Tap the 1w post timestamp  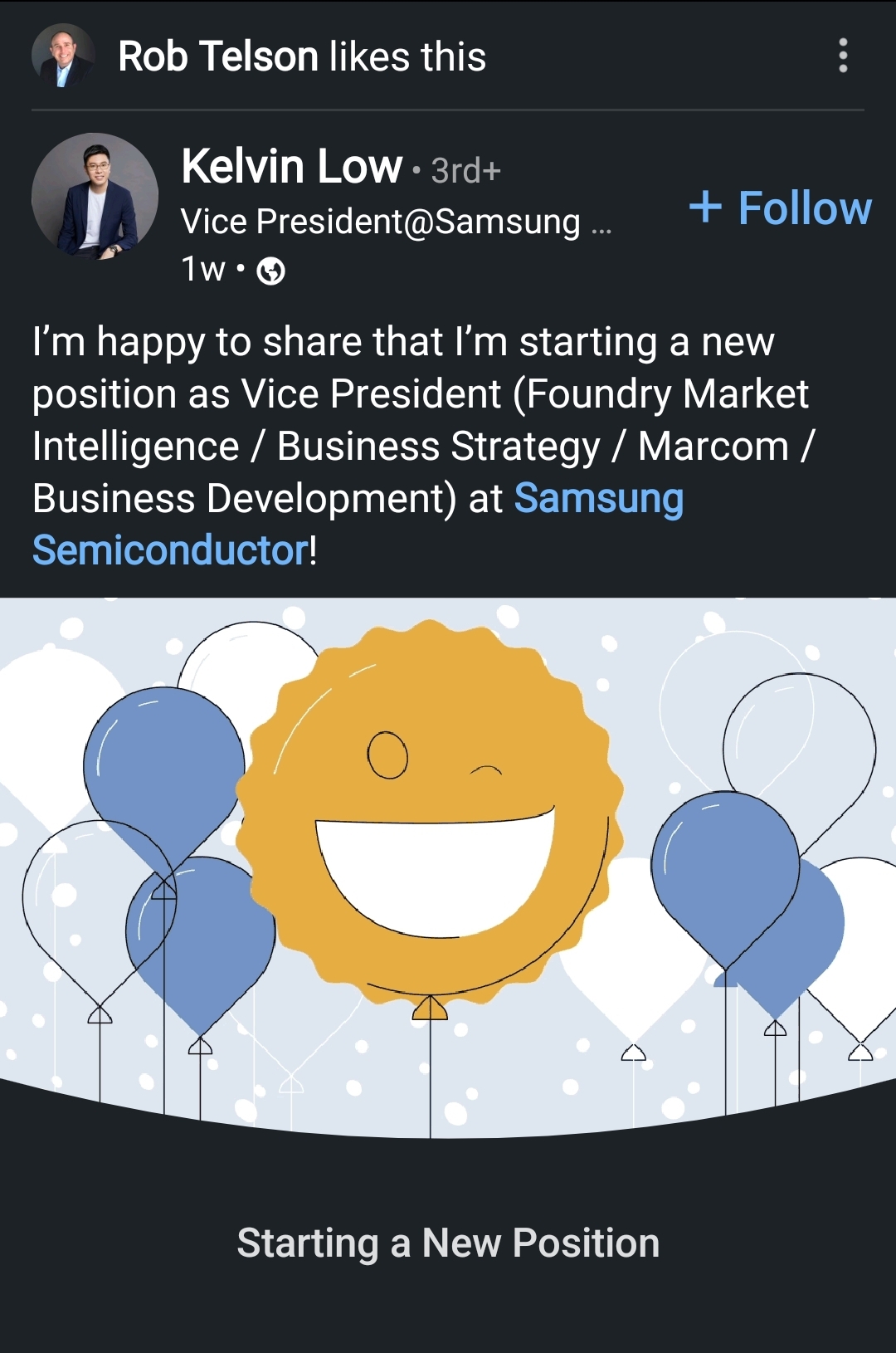(x=202, y=269)
